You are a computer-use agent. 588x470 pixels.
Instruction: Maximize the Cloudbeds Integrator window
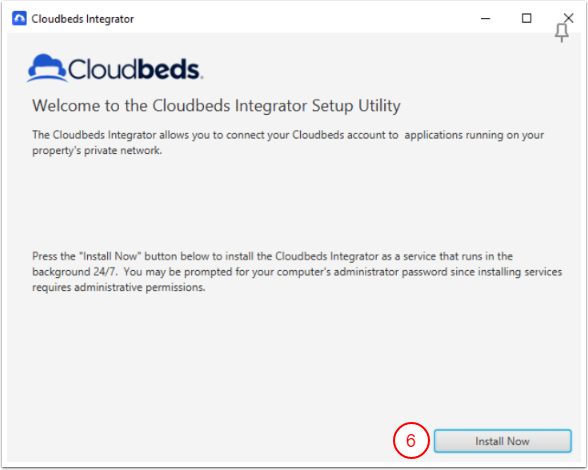(526, 18)
